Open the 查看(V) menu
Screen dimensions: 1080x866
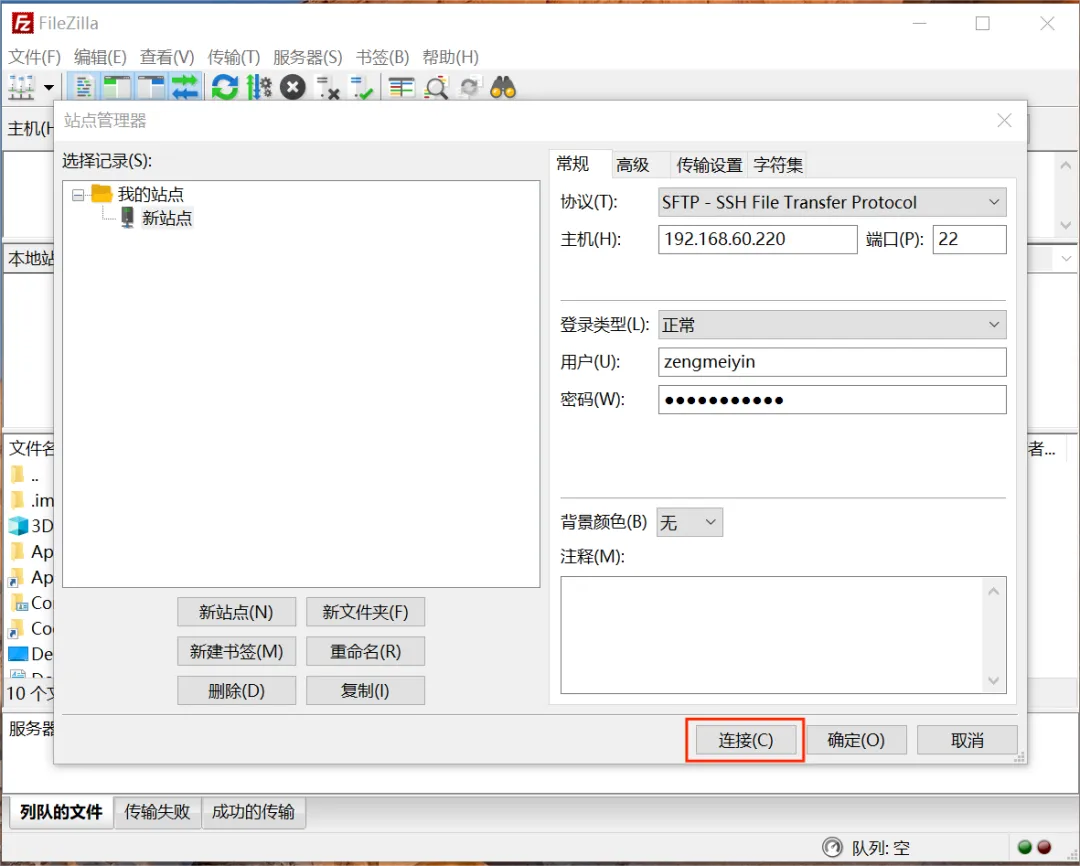point(167,57)
